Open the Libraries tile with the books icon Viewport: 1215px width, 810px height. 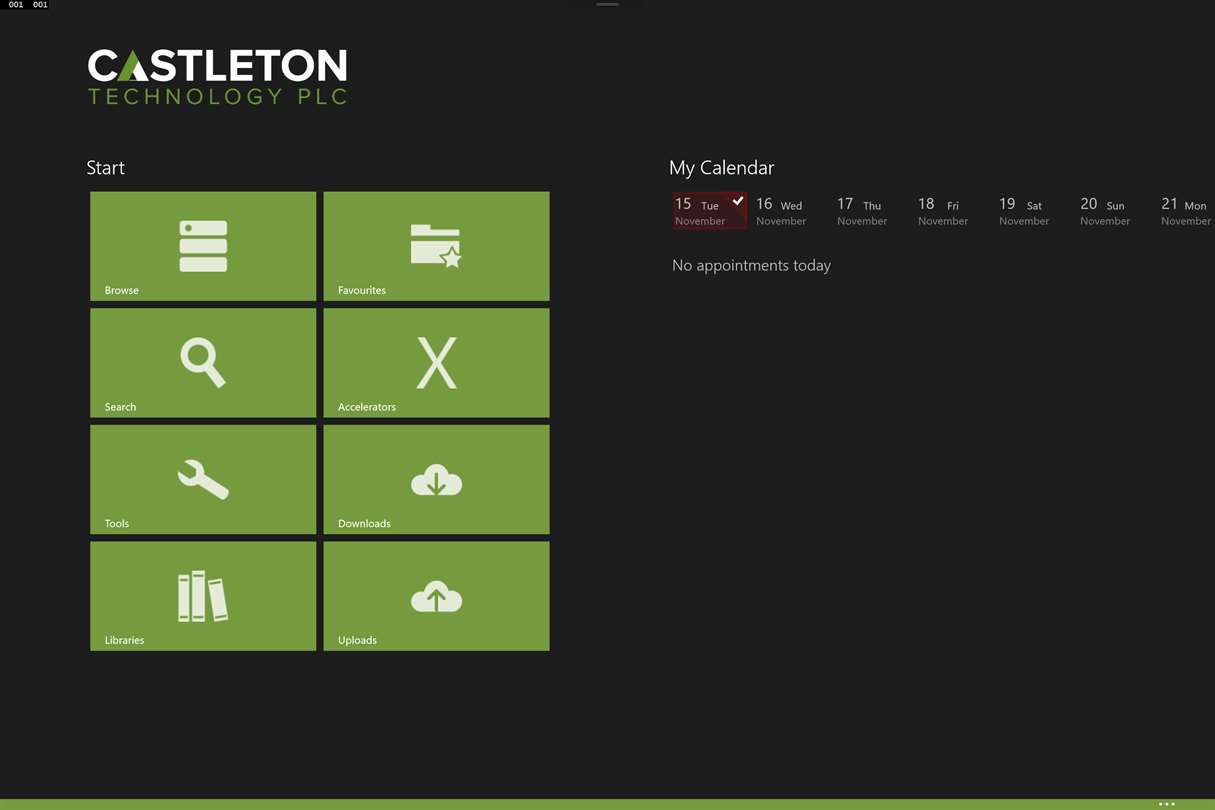(x=203, y=596)
